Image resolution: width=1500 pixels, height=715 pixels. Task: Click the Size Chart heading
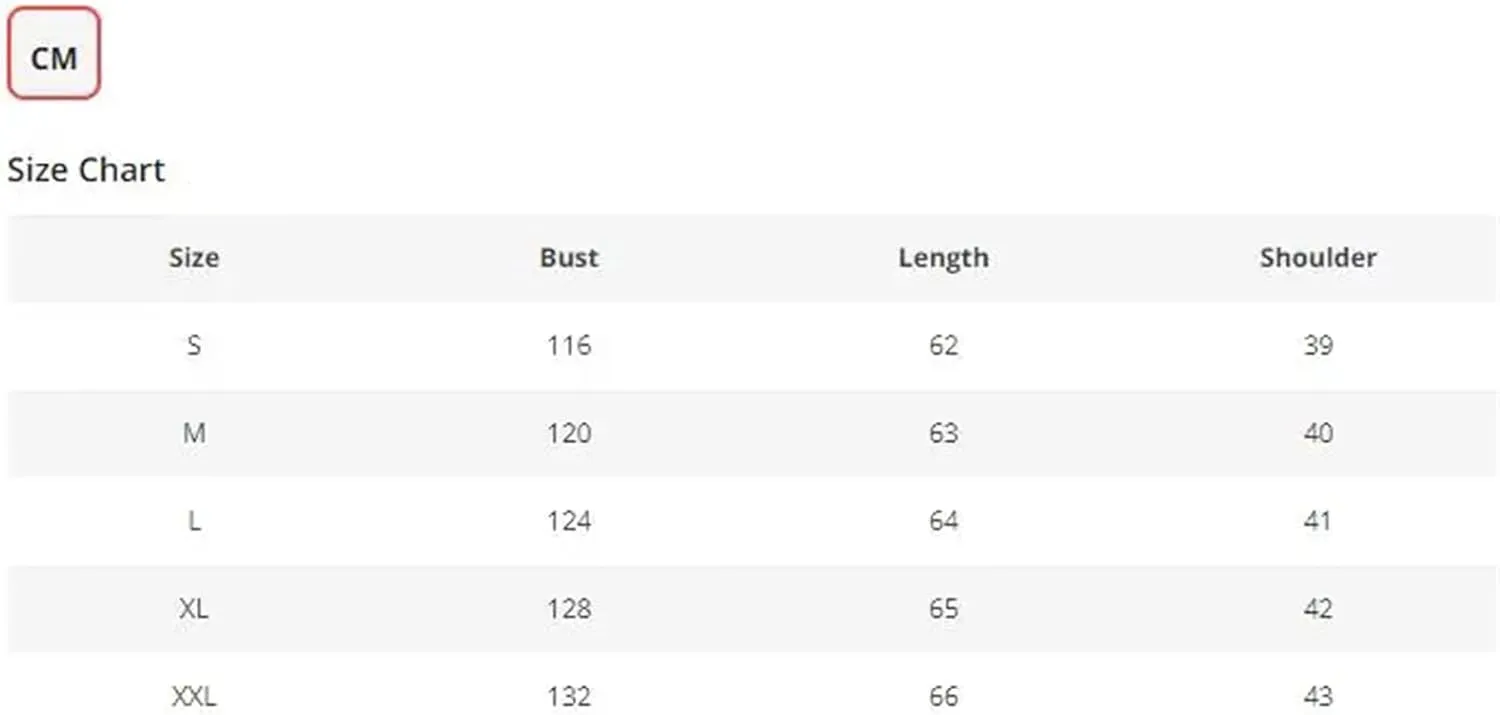[86, 170]
